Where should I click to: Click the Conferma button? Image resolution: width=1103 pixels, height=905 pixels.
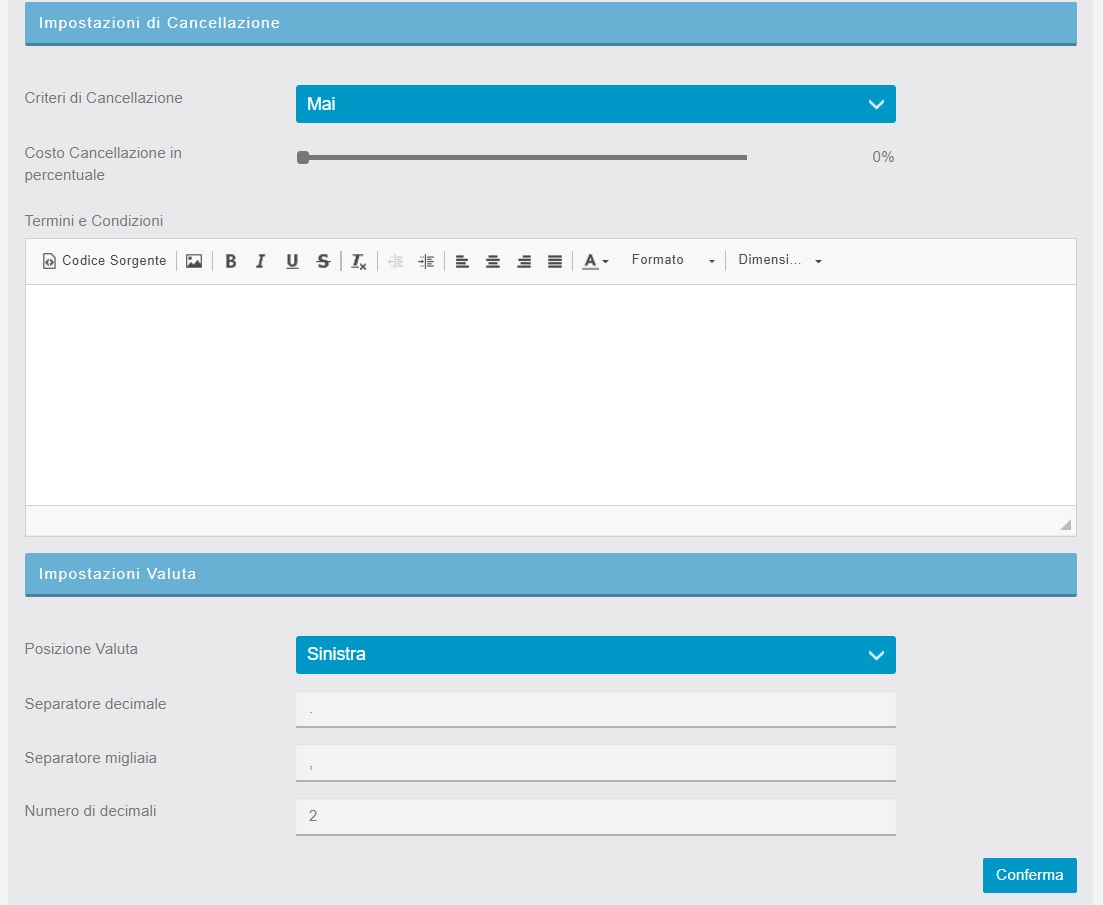point(1029,875)
